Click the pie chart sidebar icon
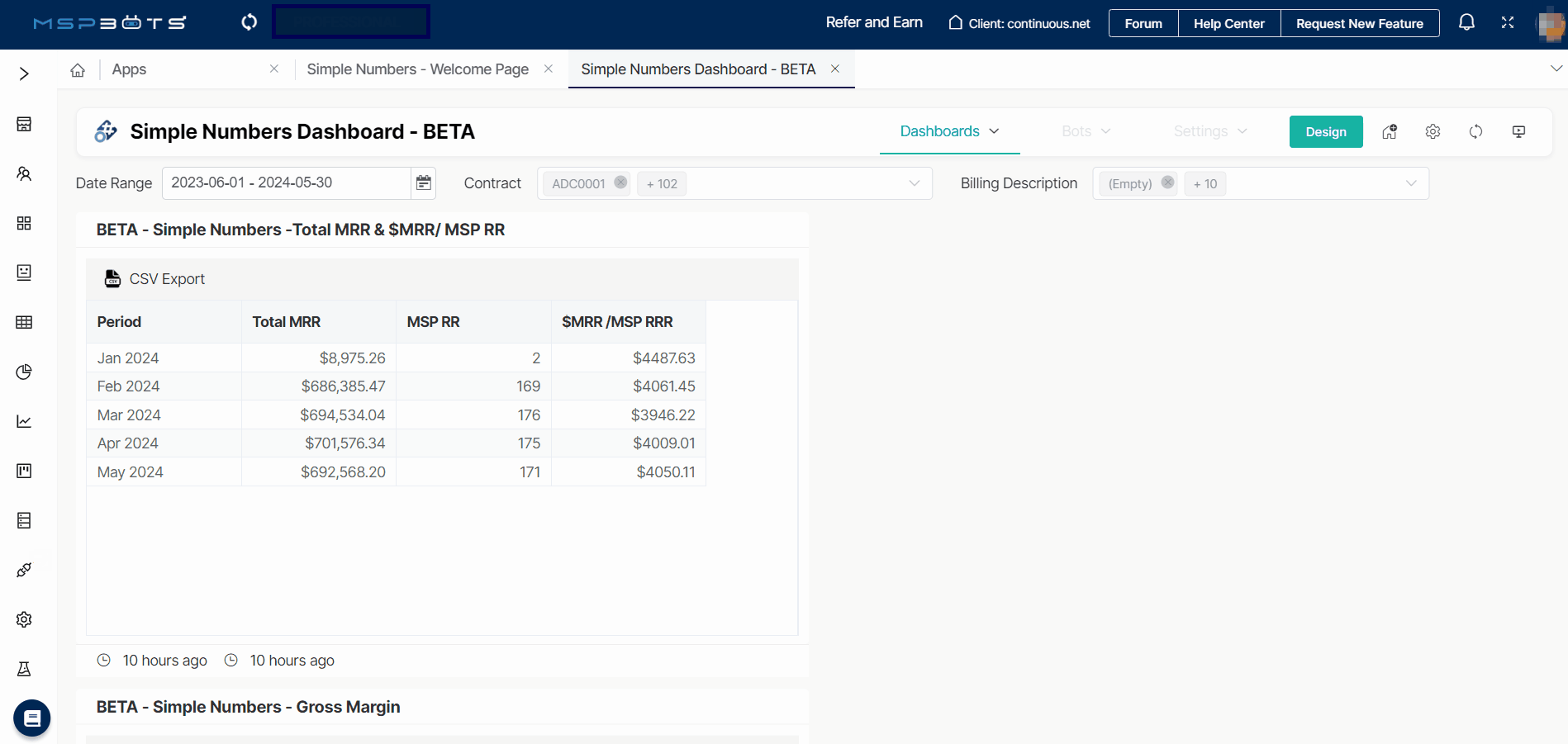 click(x=24, y=372)
